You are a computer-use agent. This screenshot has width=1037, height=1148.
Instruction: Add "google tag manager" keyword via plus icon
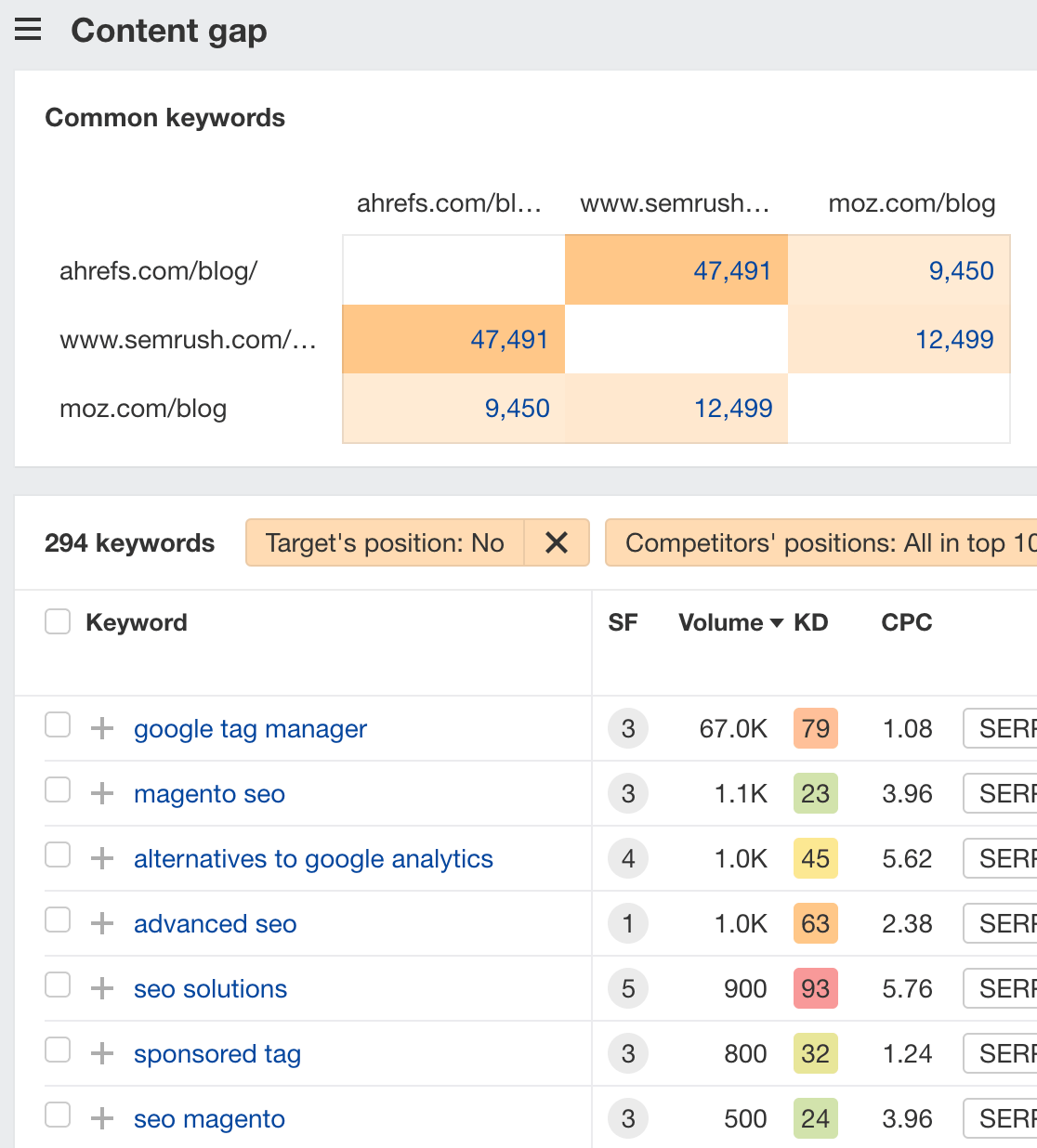click(x=101, y=728)
